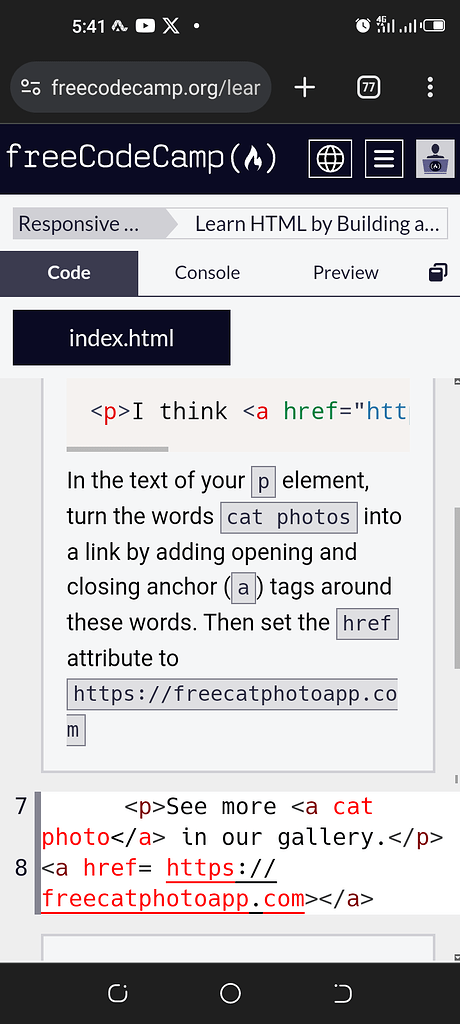Open the index.html file button
Viewport: 460px width, 1024px height.
122,338
